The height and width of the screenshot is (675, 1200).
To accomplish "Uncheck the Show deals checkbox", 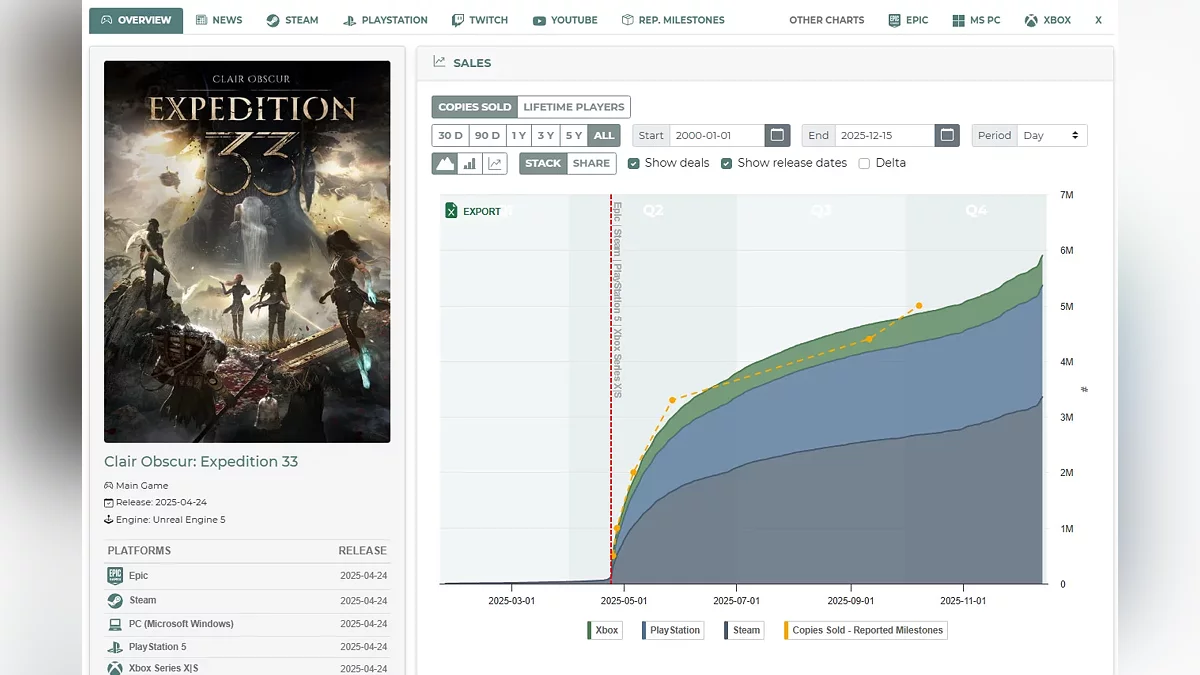I will point(634,163).
